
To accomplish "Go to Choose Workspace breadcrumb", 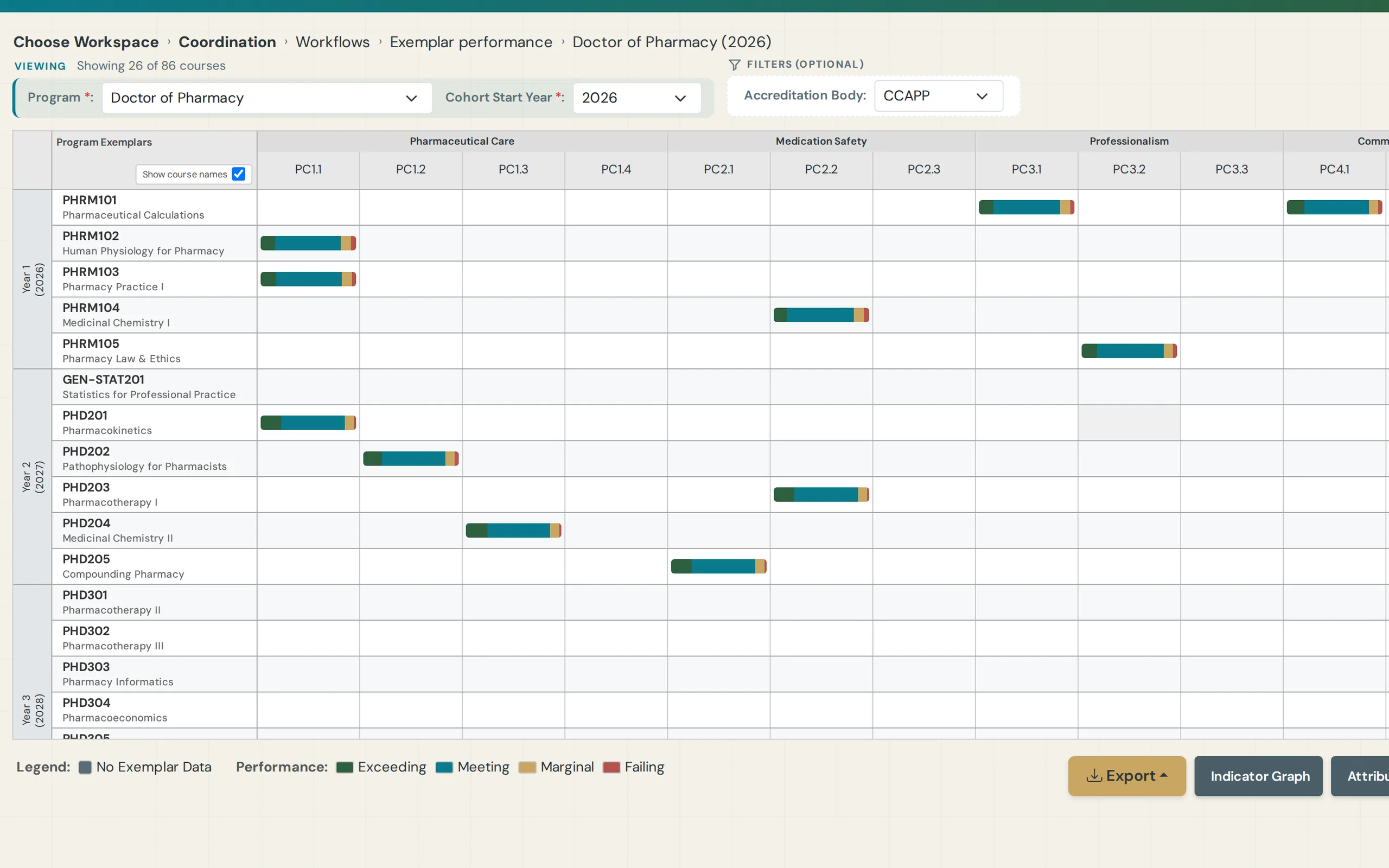I will (86, 42).
